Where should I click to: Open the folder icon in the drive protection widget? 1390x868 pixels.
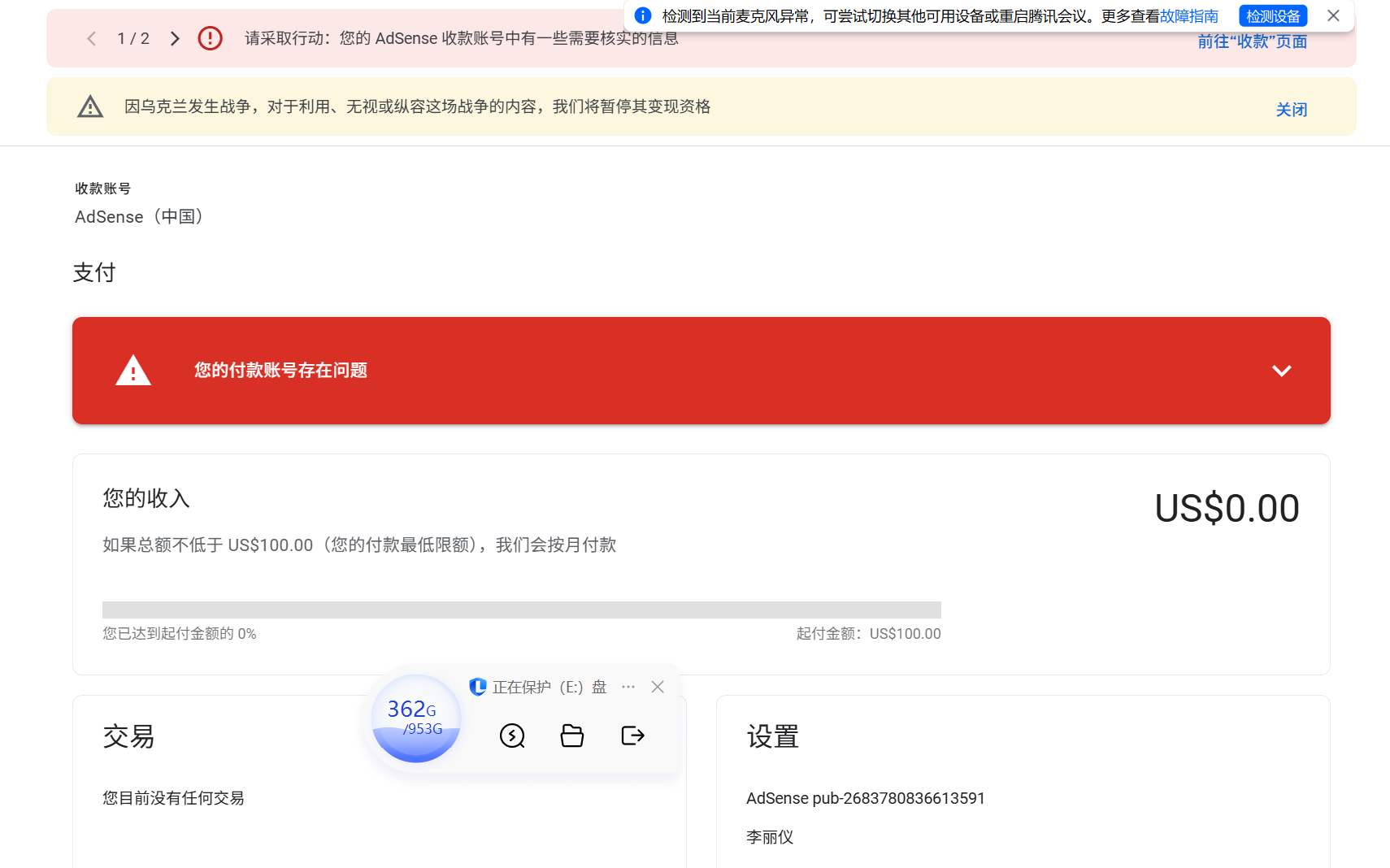pos(571,736)
